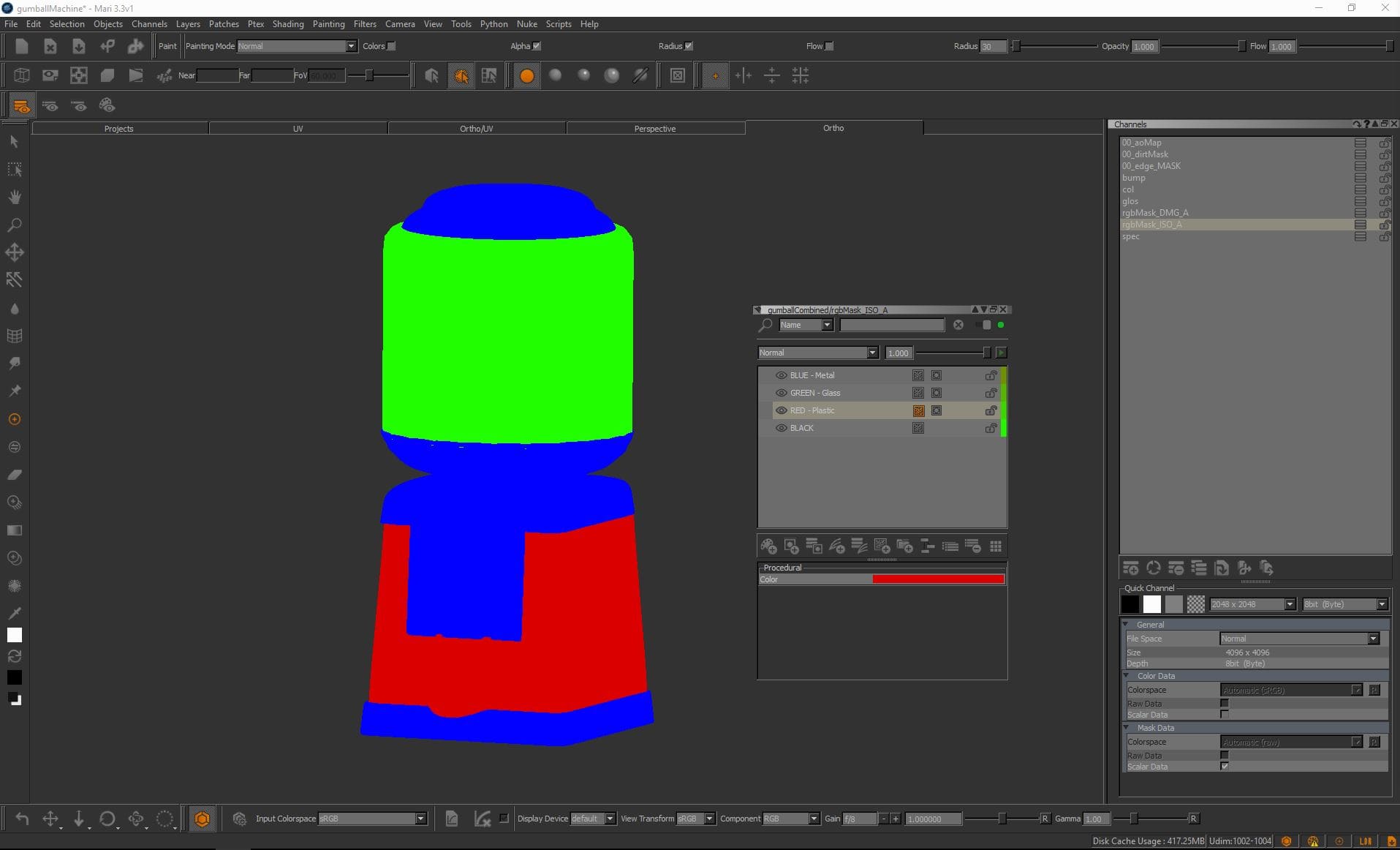The image size is (1400, 850).
Task: Toggle Mask Data Scalar Data checkbox
Action: tap(1225, 767)
